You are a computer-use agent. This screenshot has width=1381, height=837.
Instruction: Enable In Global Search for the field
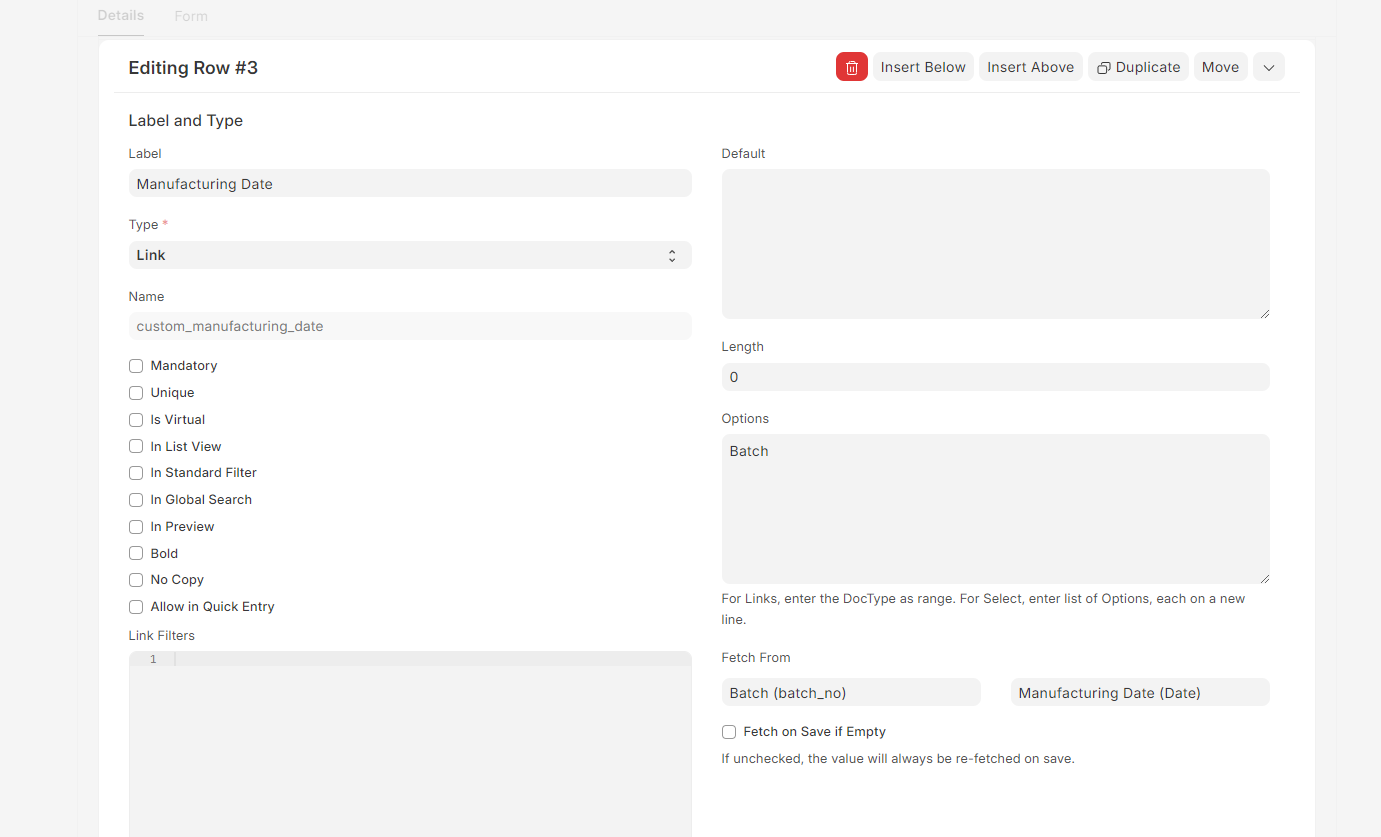[136, 499]
